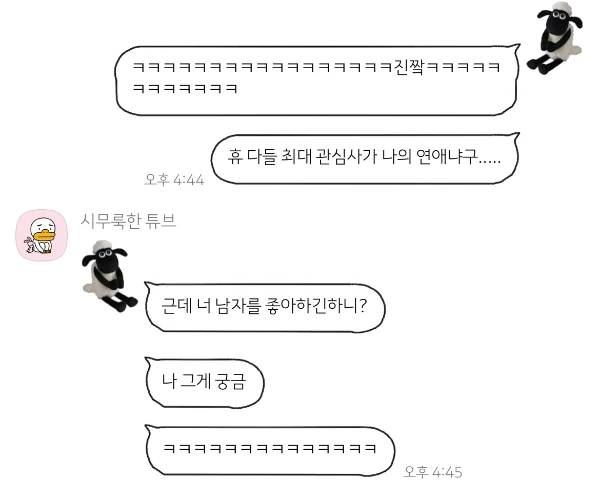Select the bubble 근데 너 남자를 좋아하긴하니?
Screen dimensions: 600x501
[265, 307]
